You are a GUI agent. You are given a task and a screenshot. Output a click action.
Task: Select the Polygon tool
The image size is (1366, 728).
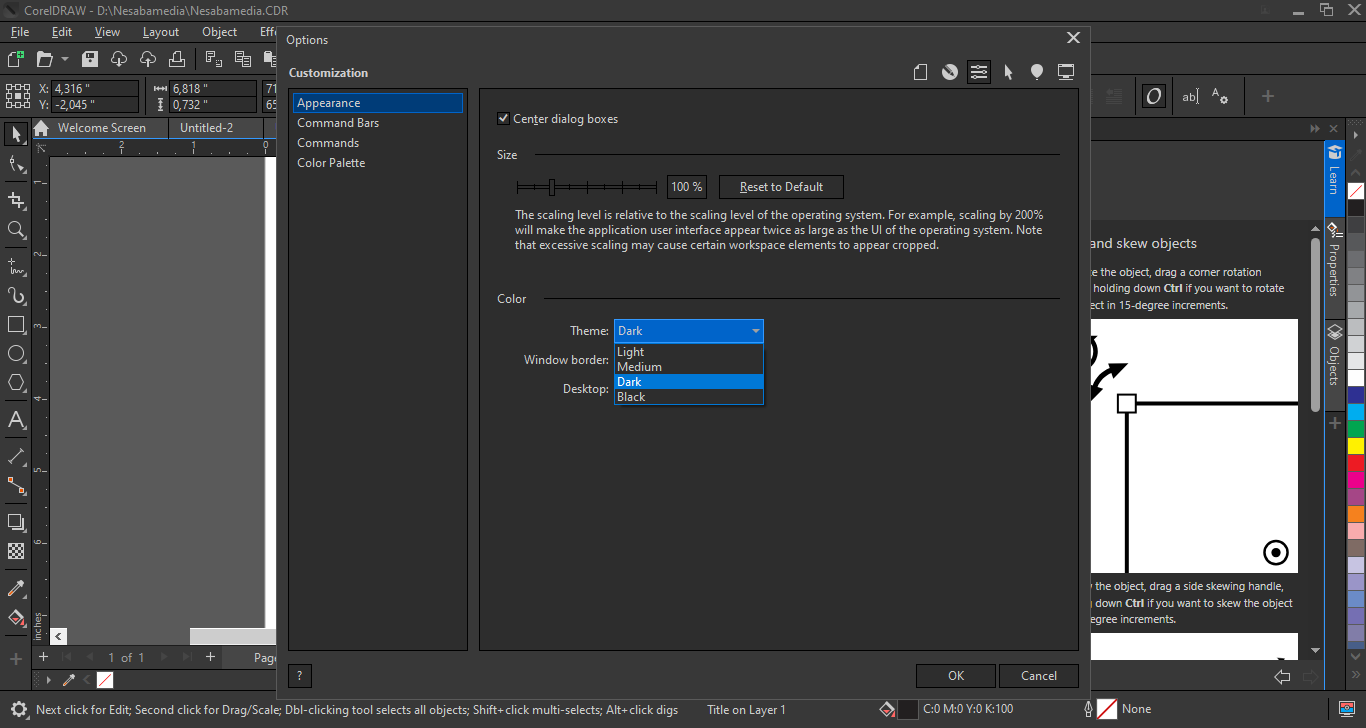pos(16,382)
